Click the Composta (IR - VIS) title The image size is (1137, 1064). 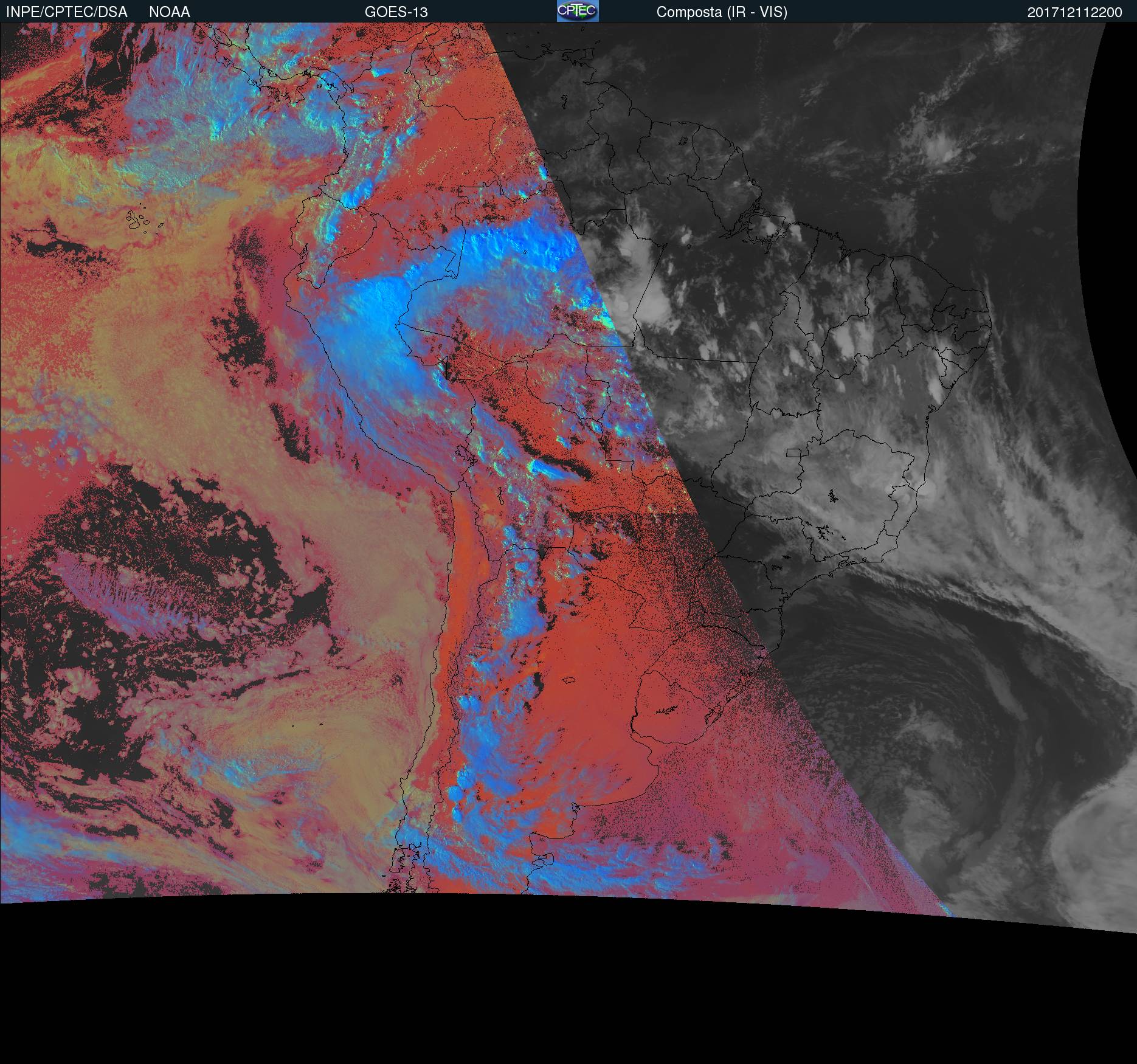[722, 13]
